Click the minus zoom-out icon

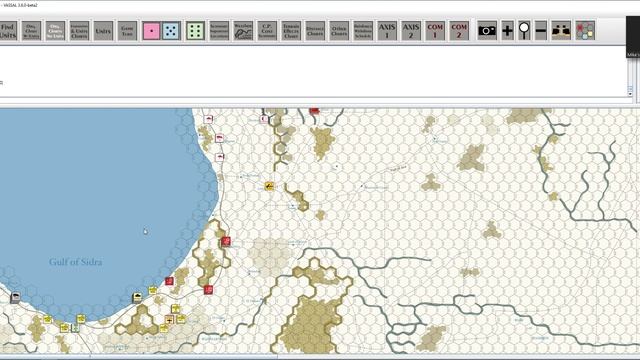[x=541, y=31]
